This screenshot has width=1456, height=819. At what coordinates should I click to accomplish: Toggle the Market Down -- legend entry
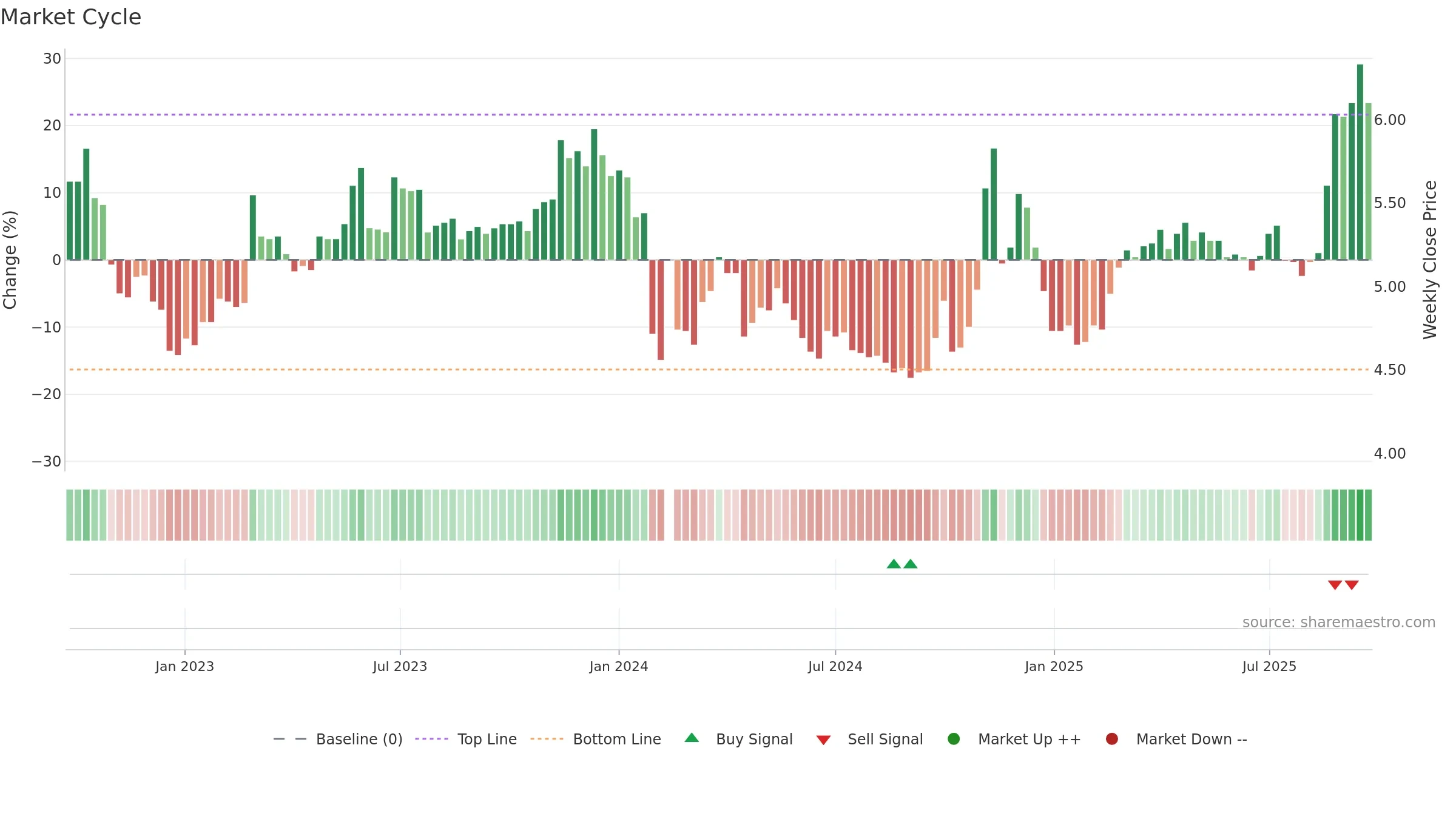coord(1176,739)
